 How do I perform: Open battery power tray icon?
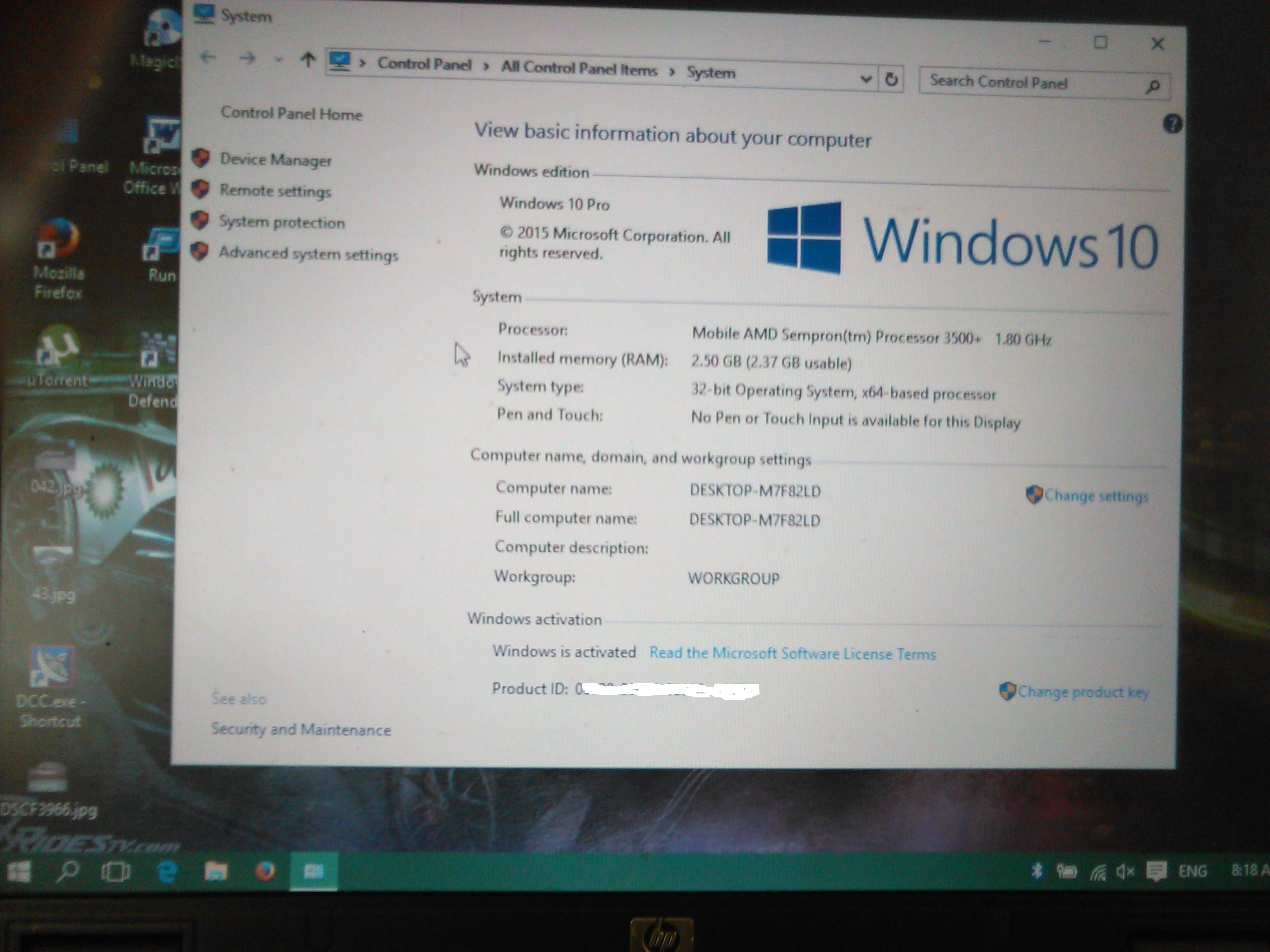1067,872
